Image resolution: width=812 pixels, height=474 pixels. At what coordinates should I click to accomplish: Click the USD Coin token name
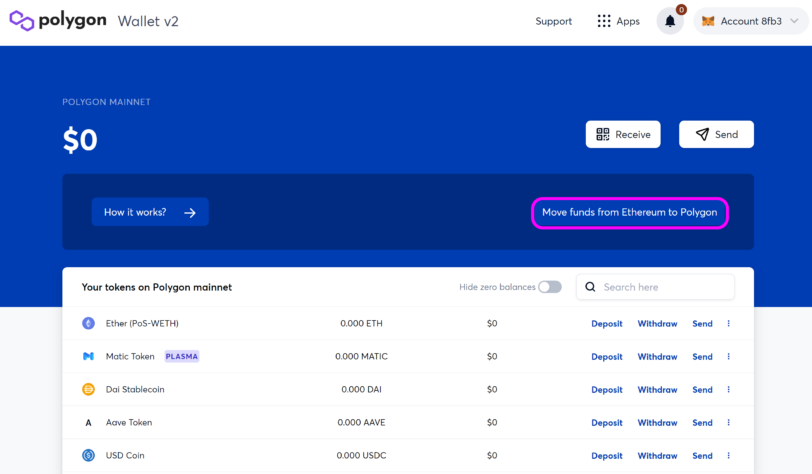[x=125, y=455]
